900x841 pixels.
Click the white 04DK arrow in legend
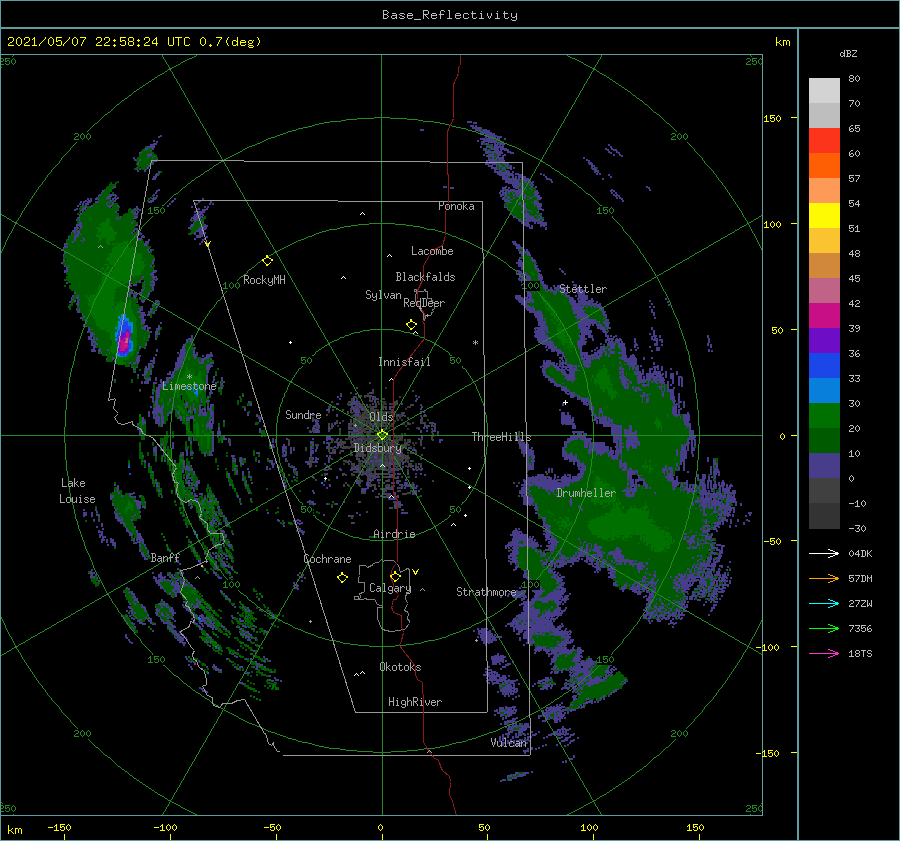click(x=824, y=553)
